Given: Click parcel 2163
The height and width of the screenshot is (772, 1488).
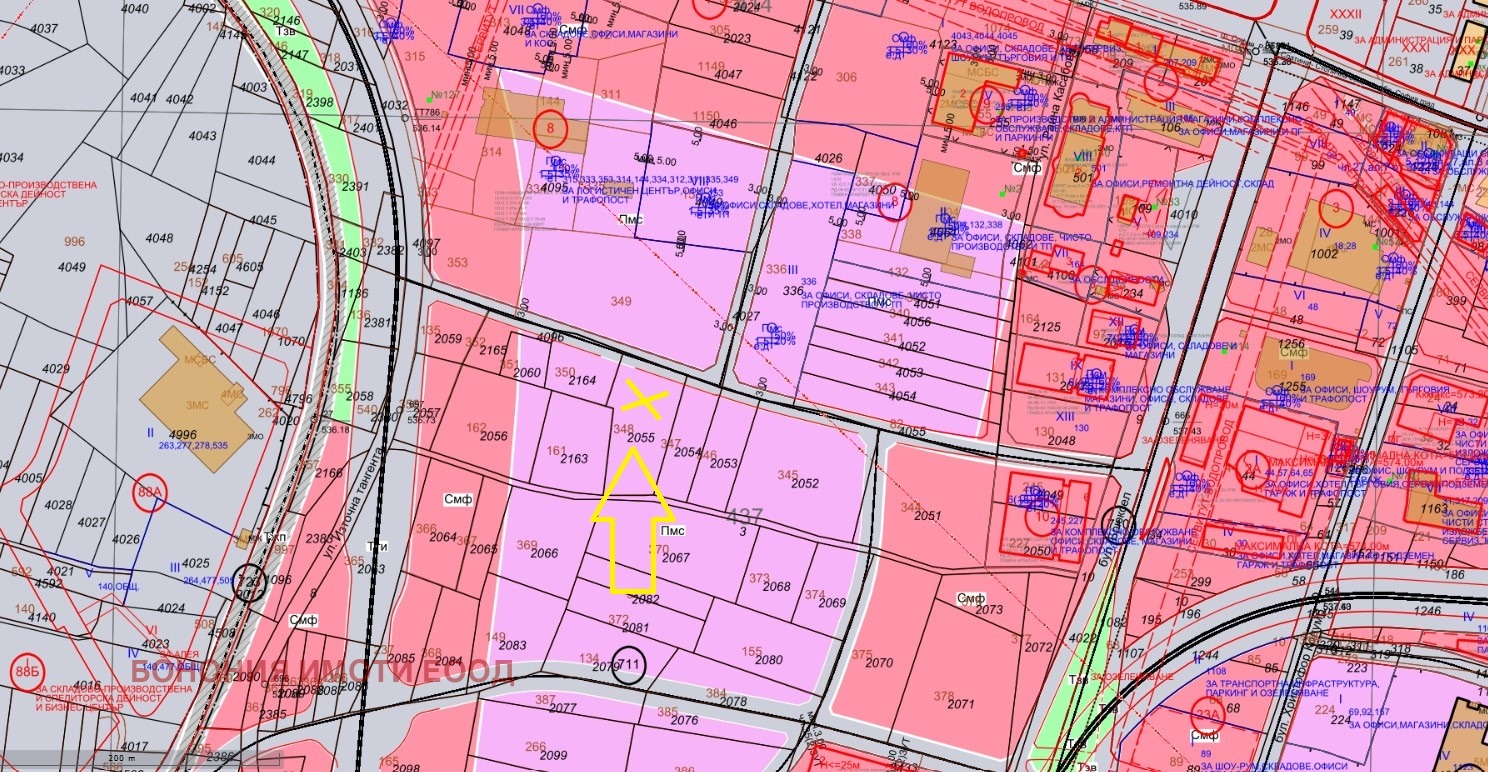Looking at the screenshot, I should click(574, 459).
